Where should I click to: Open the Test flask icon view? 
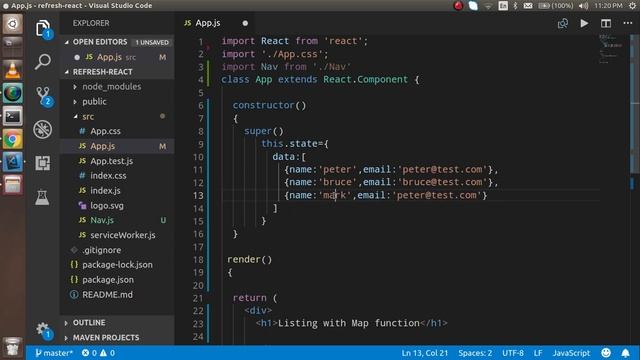(x=42, y=197)
